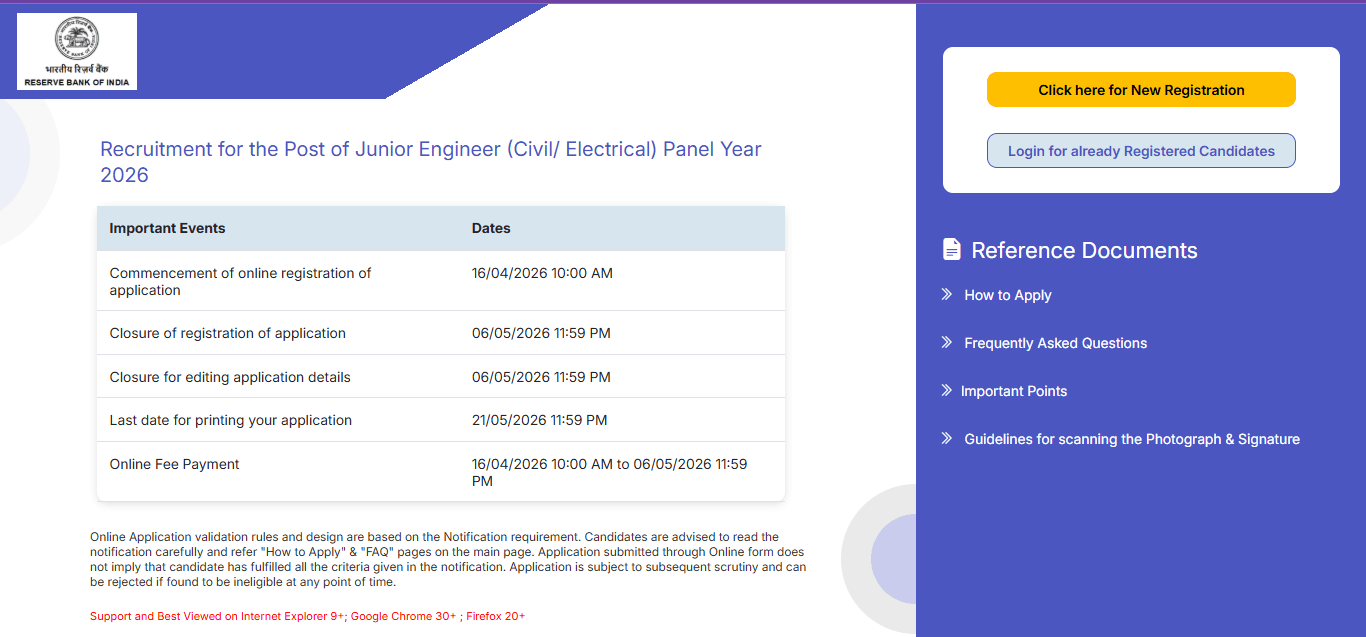Click here for New Registration
The height and width of the screenshot is (637, 1366).
1140,89
